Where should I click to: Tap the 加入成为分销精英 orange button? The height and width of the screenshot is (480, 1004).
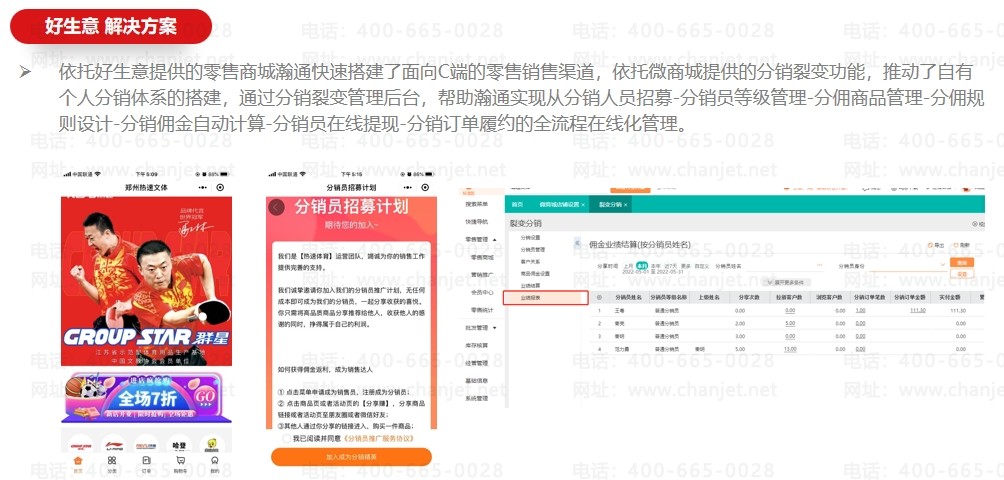click(352, 457)
